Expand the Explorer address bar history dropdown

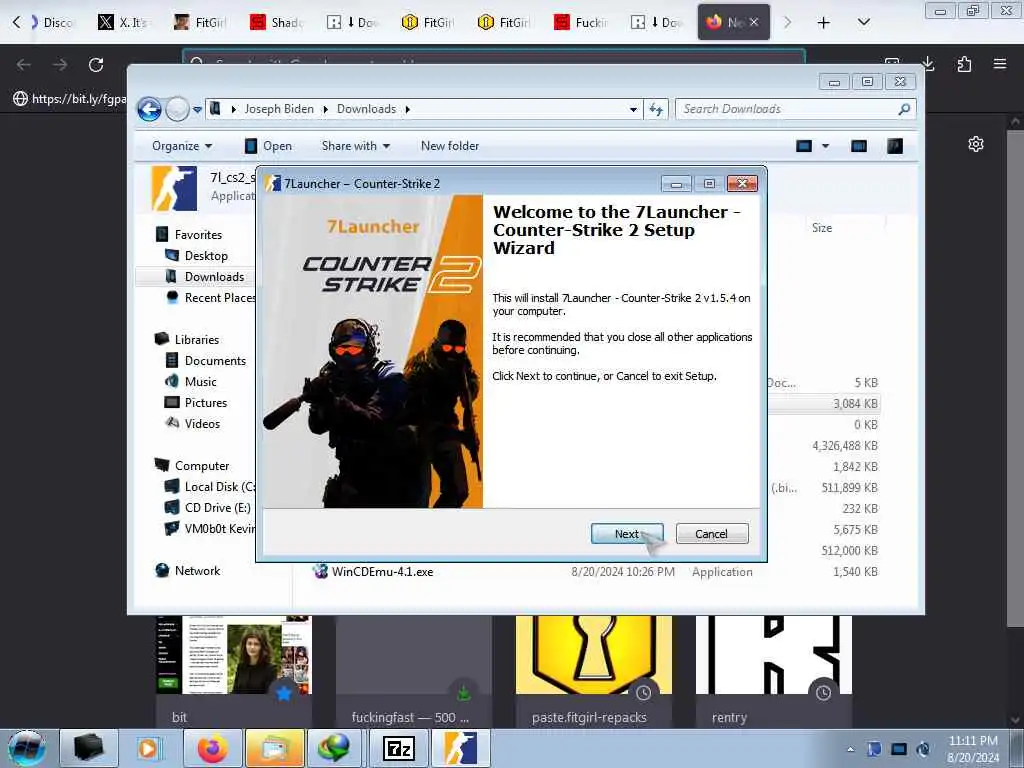pyautogui.click(x=633, y=109)
